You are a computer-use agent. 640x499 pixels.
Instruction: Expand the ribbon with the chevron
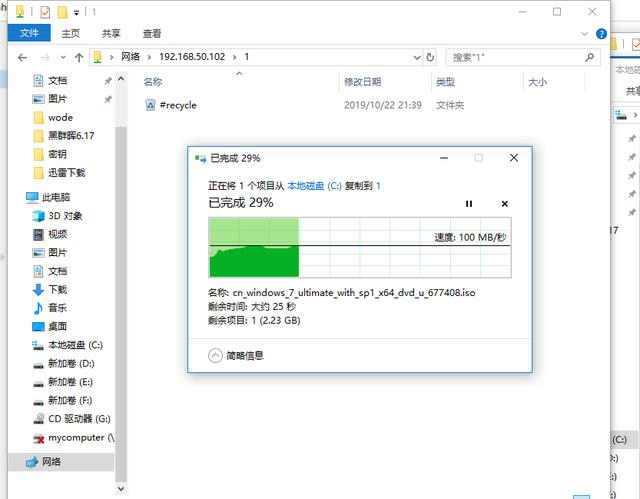[x=584, y=34]
